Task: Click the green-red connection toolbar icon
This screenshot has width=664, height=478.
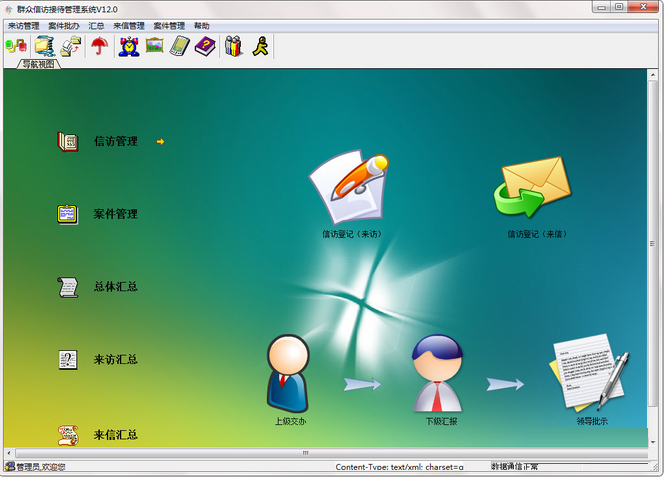Action: click(x=16, y=46)
